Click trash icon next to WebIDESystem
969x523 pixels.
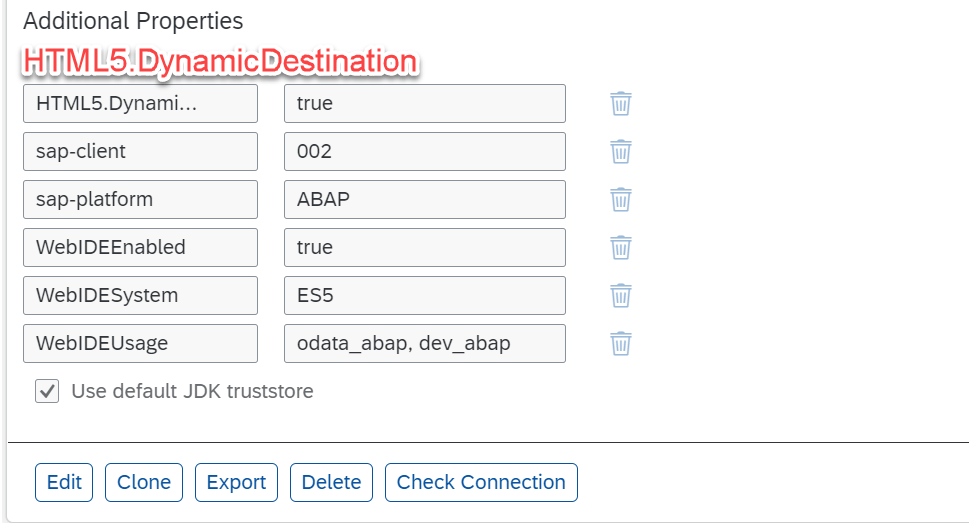pyautogui.click(x=621, y=295)
